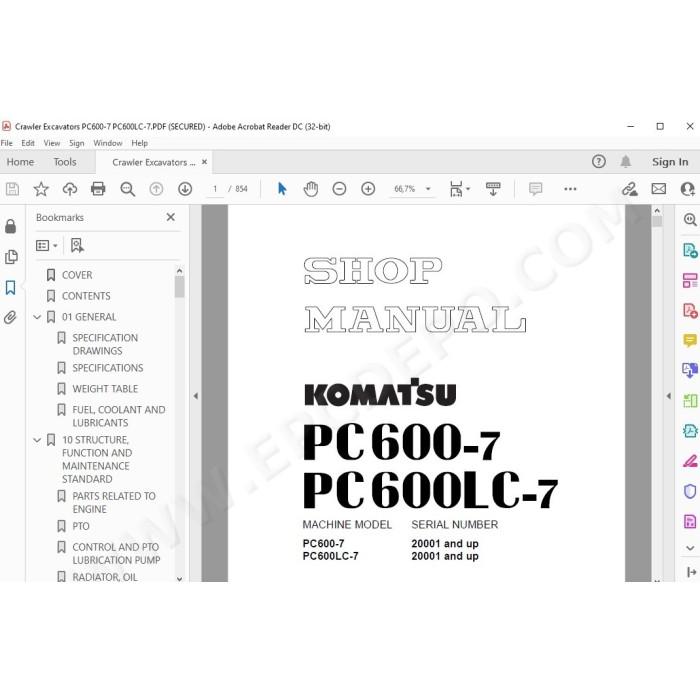Click the star bookmark icon in toolbar
Image resolution: width=700 pixels, height=700 pixels.
41,189
